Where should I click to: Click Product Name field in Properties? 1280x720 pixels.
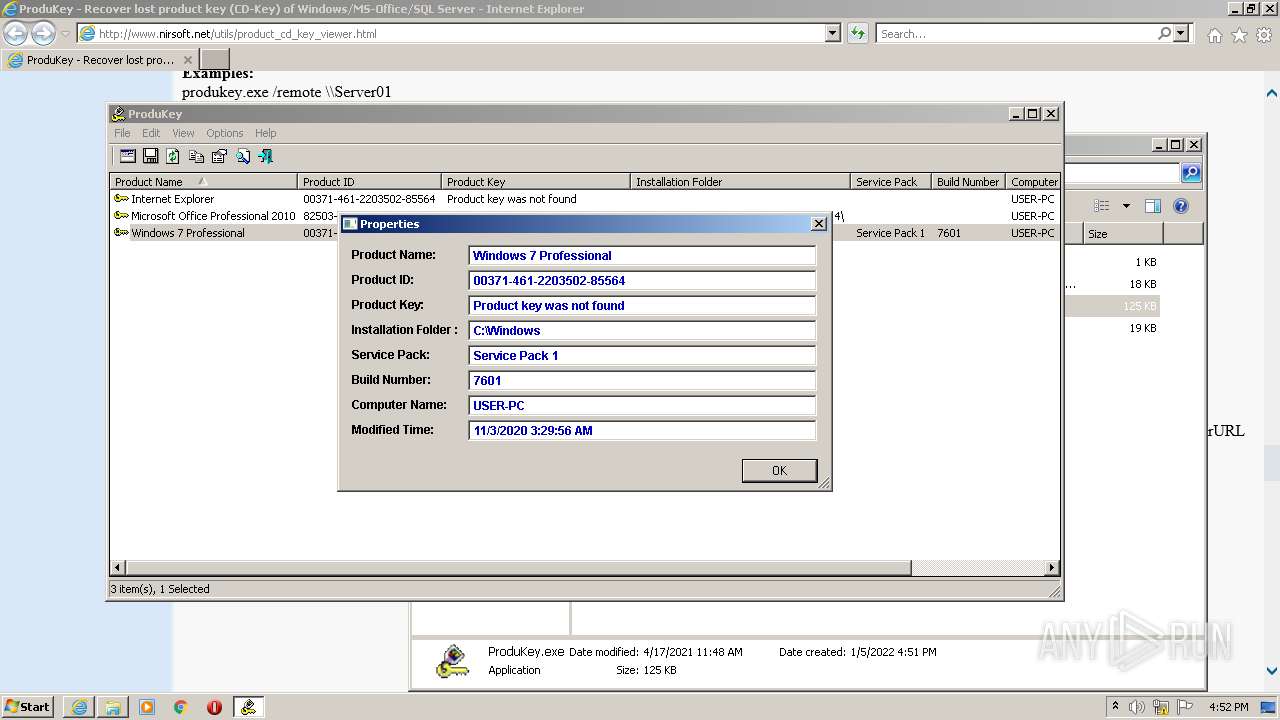[642, 255]
